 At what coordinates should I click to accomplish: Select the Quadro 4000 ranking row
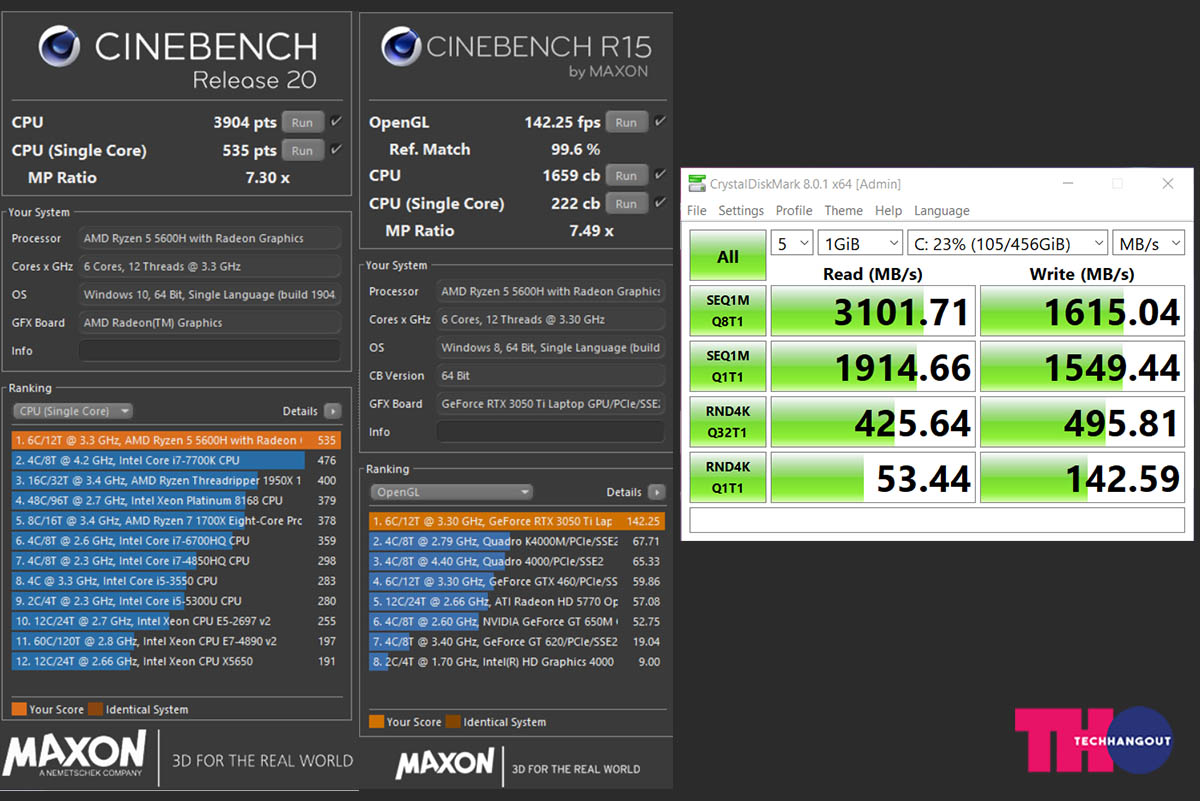(x=517, y=561)
